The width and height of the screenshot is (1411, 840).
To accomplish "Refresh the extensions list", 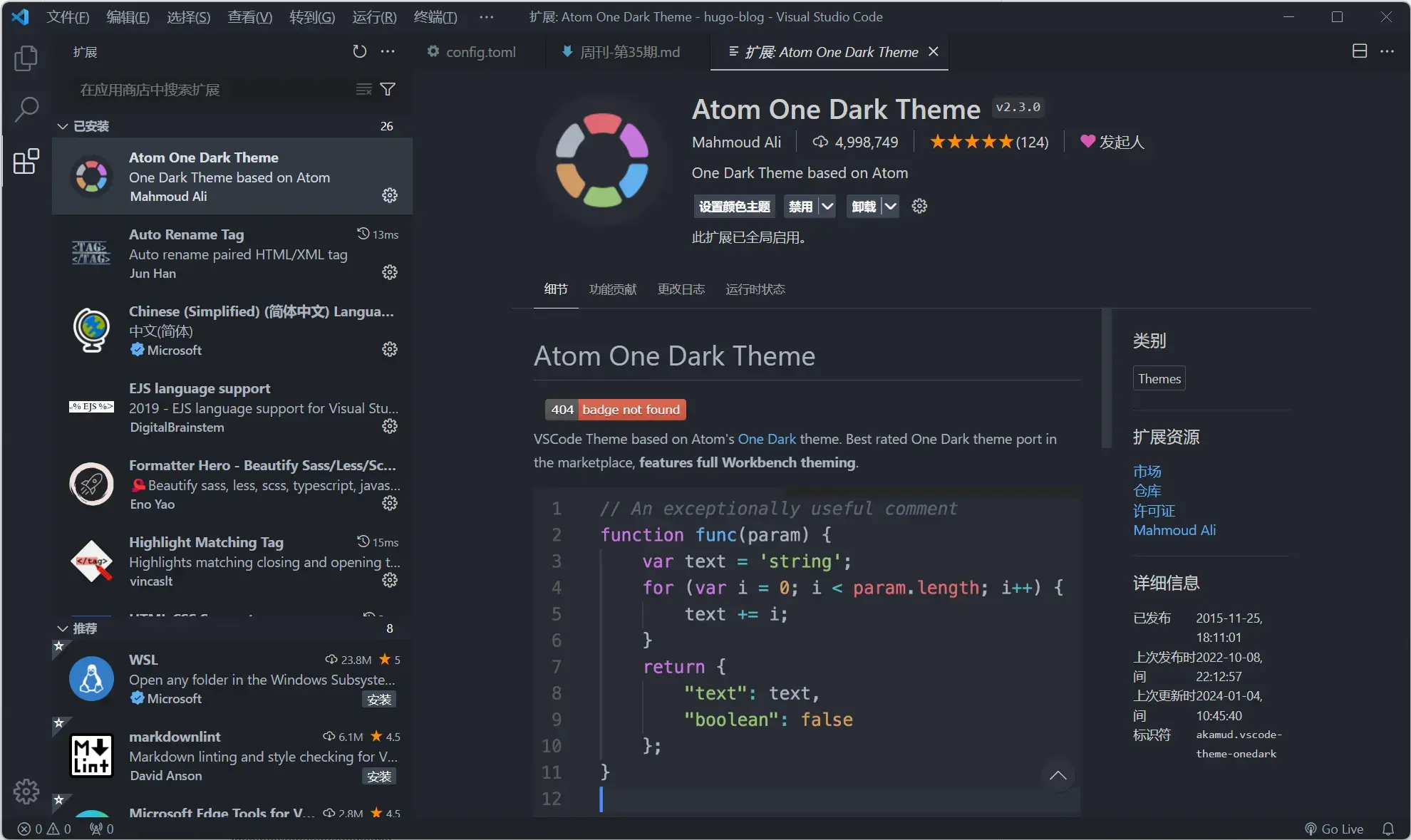I will pyautogui.click(x=360, y=51).
